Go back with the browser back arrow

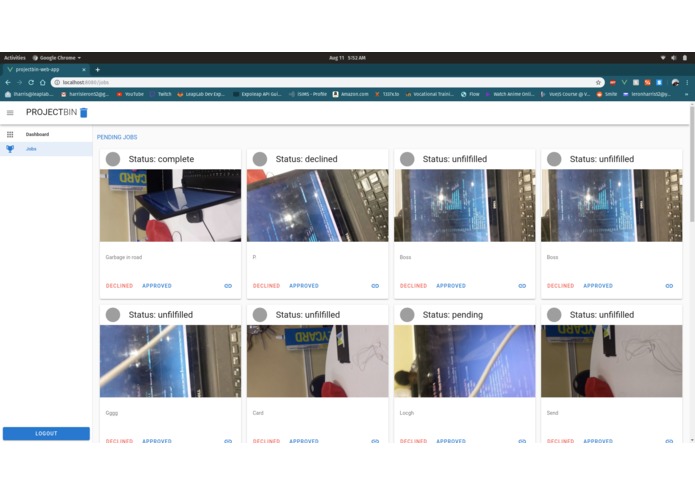(x=8, y=82)
